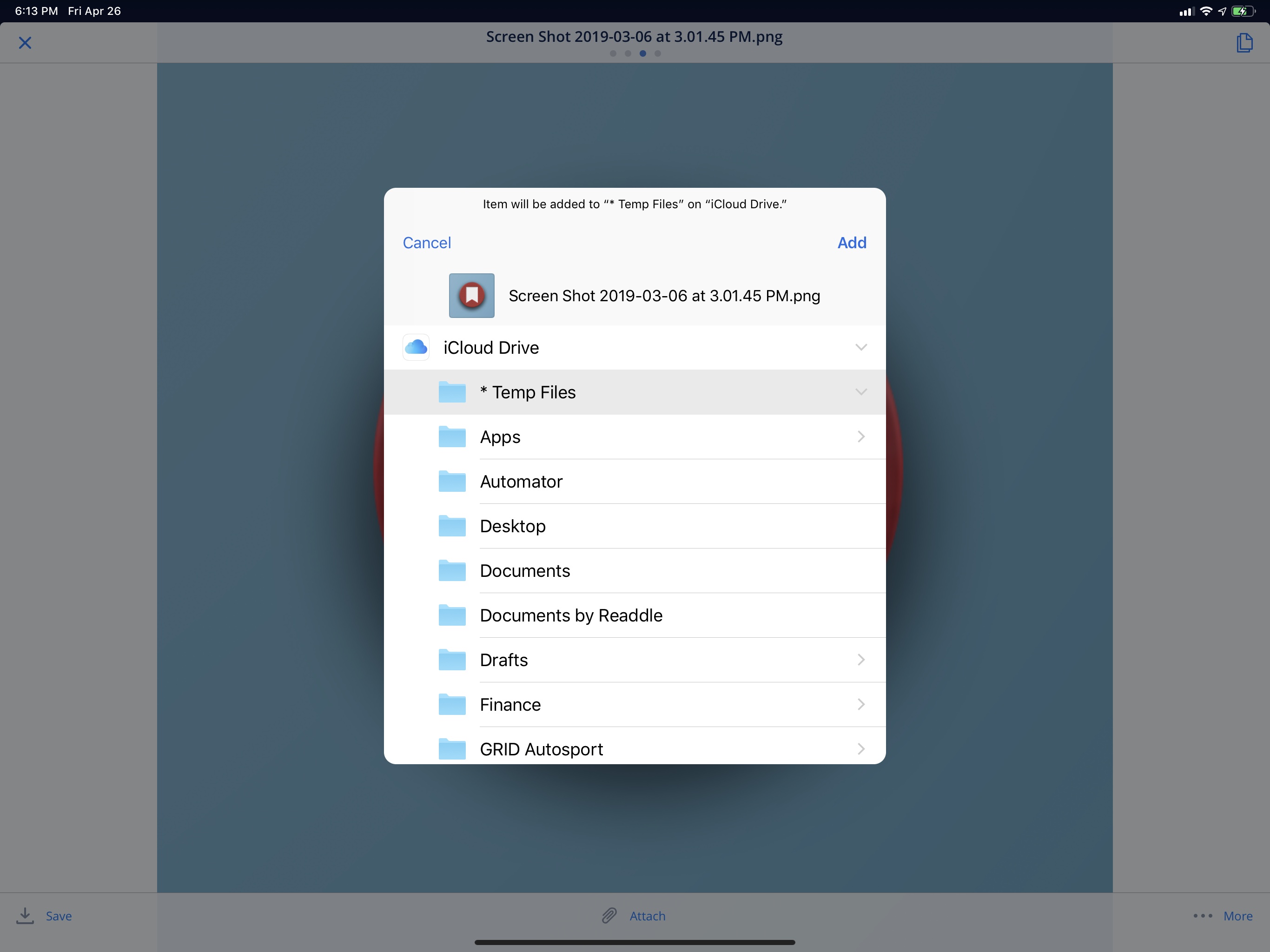Viewport: 1270px width, 952px height.
Task: Select the Finance folder icon
Action: click(x=452, y=705)
